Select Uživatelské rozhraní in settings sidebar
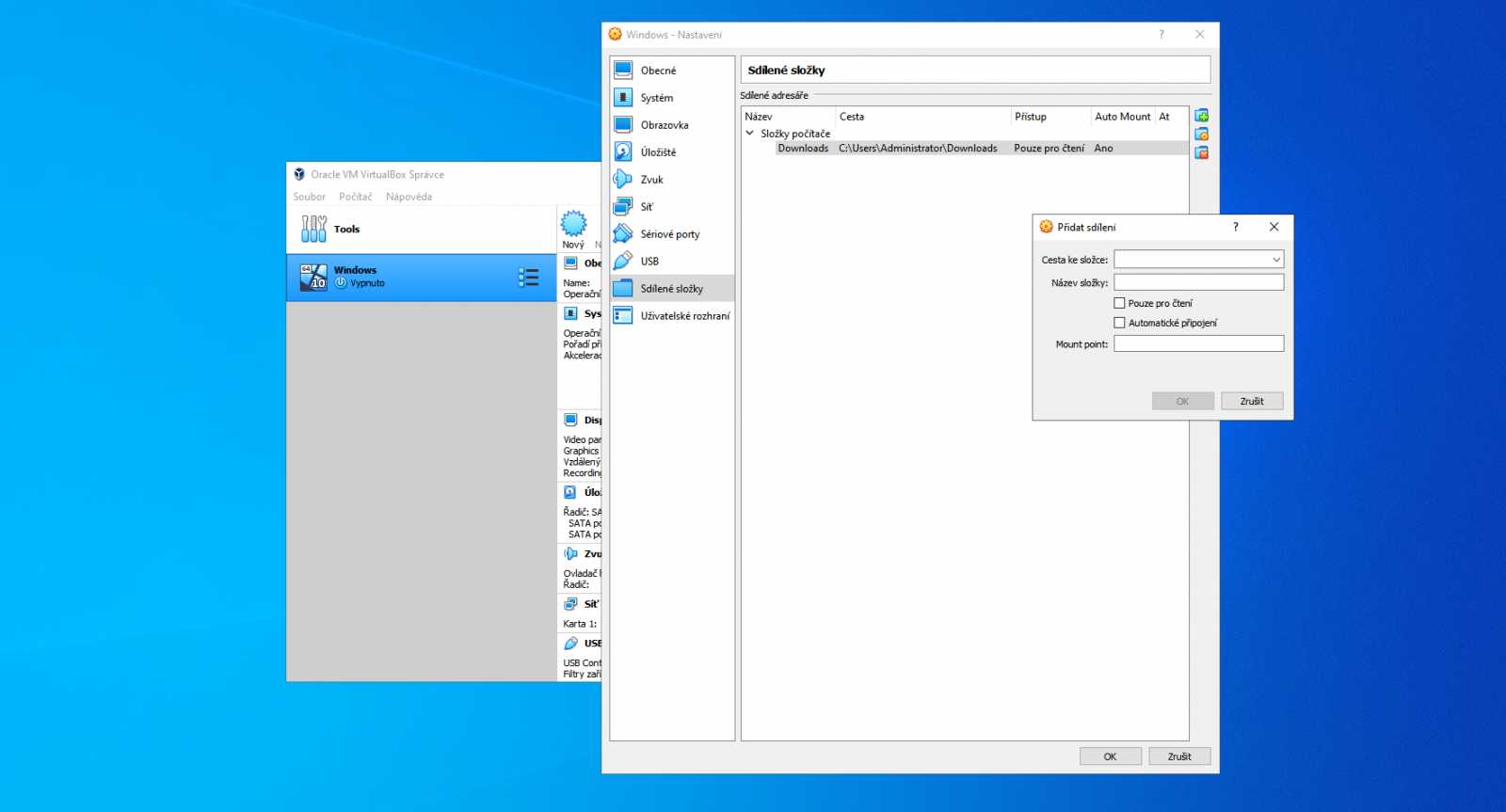Viewport: 1506px width, 812px height. click(x=672, y=316)
